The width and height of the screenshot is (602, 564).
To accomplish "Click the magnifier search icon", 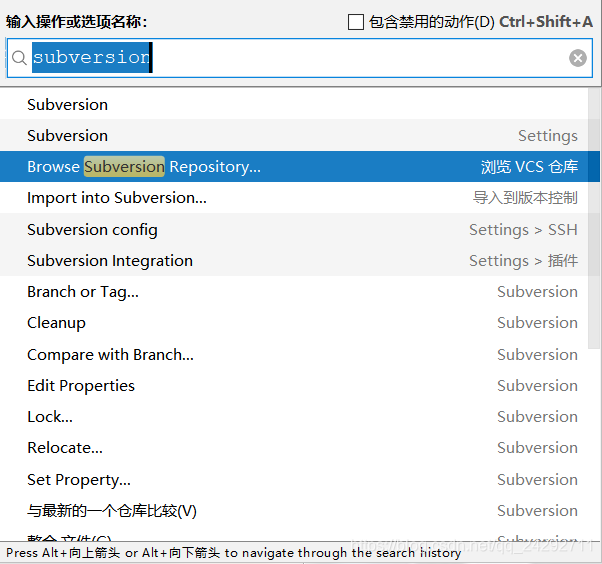I will [19, 58].
